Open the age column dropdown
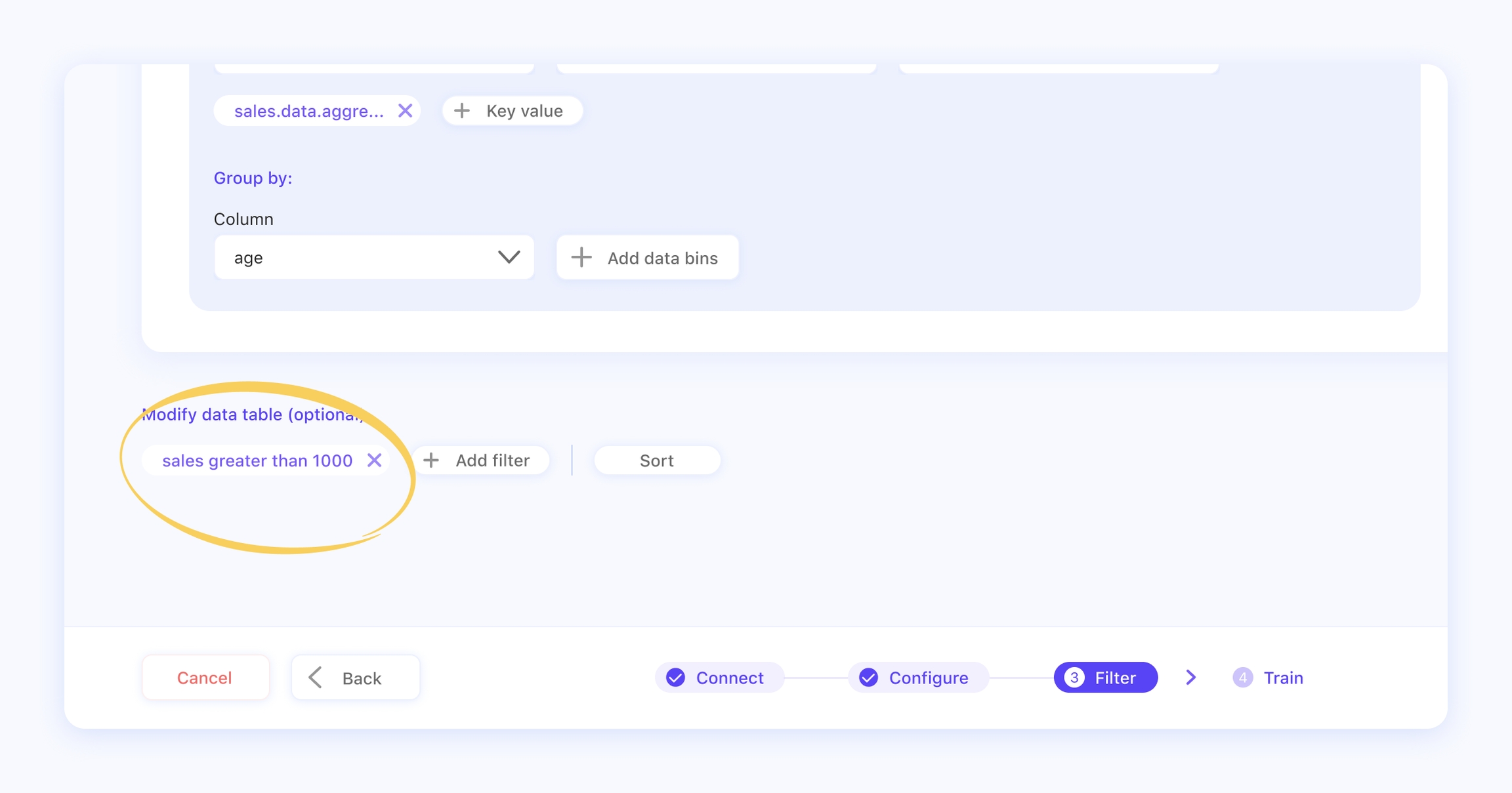 click(x=373, y=258)
